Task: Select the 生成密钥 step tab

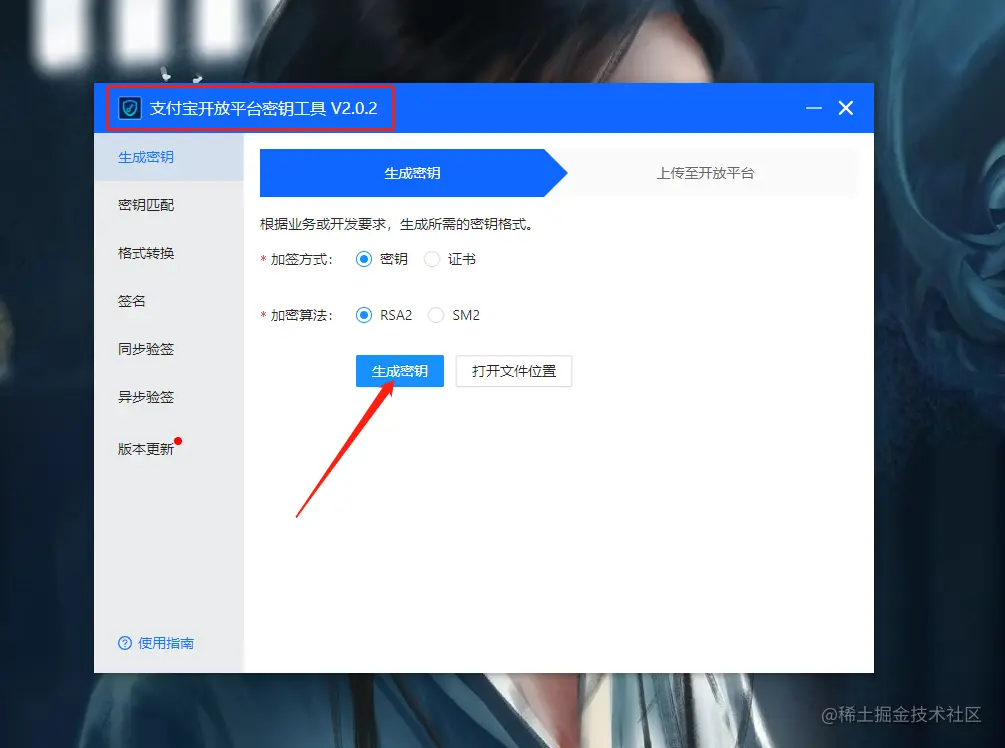Action: coord(413,173)
